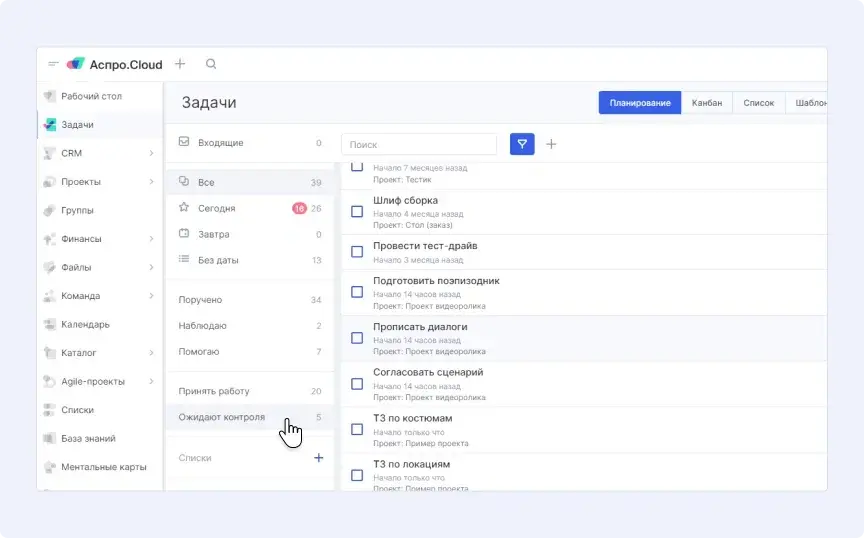Image resolution: width=864 pixels, height=538 pixels.
Task: Click the hamburger menu icon beside the logo
Action: point(53,64)
